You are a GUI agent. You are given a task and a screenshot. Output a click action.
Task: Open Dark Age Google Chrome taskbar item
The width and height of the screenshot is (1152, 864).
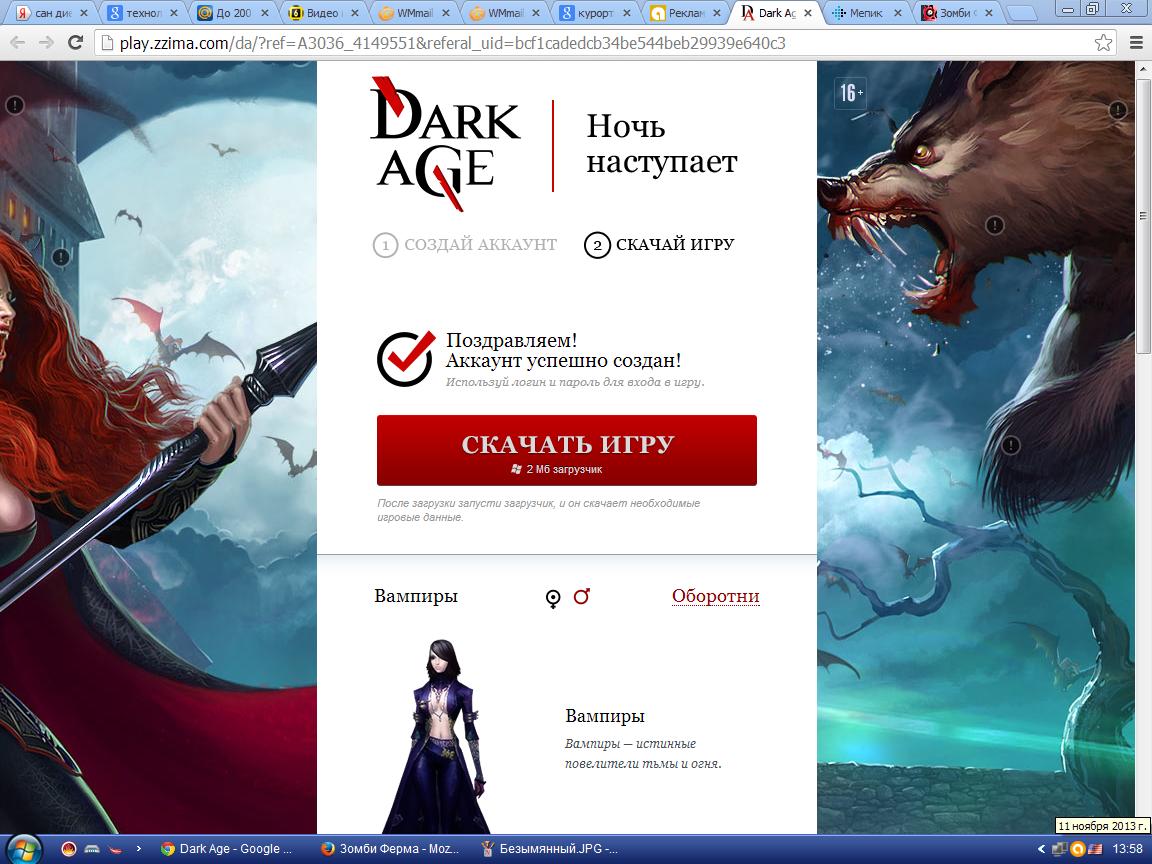tap(227, 849)
